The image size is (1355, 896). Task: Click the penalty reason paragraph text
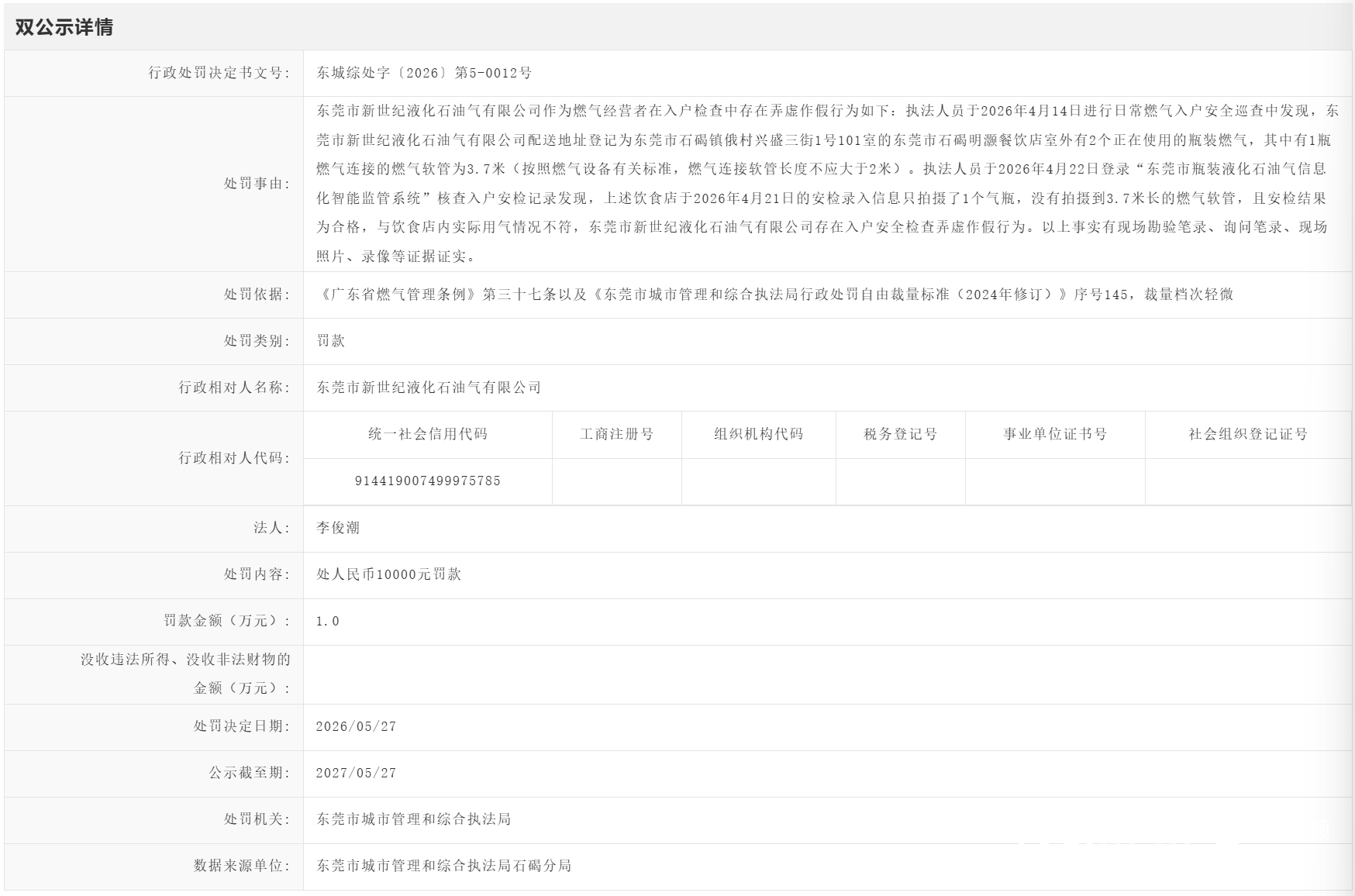(x=827, y=184)
